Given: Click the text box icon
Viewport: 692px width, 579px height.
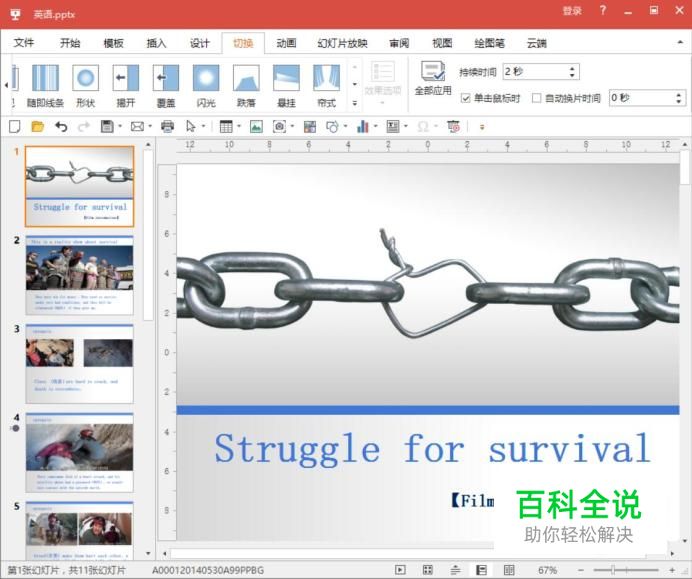Looking at the screenshot, I should coord(393,127).
